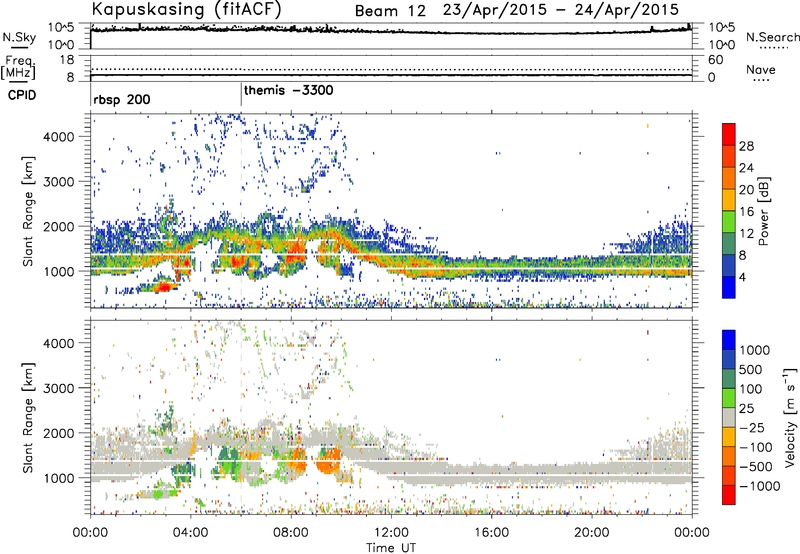Click the '08:00' time axis tick label
Screen dimensions: 800x554
tap(290, 533)
